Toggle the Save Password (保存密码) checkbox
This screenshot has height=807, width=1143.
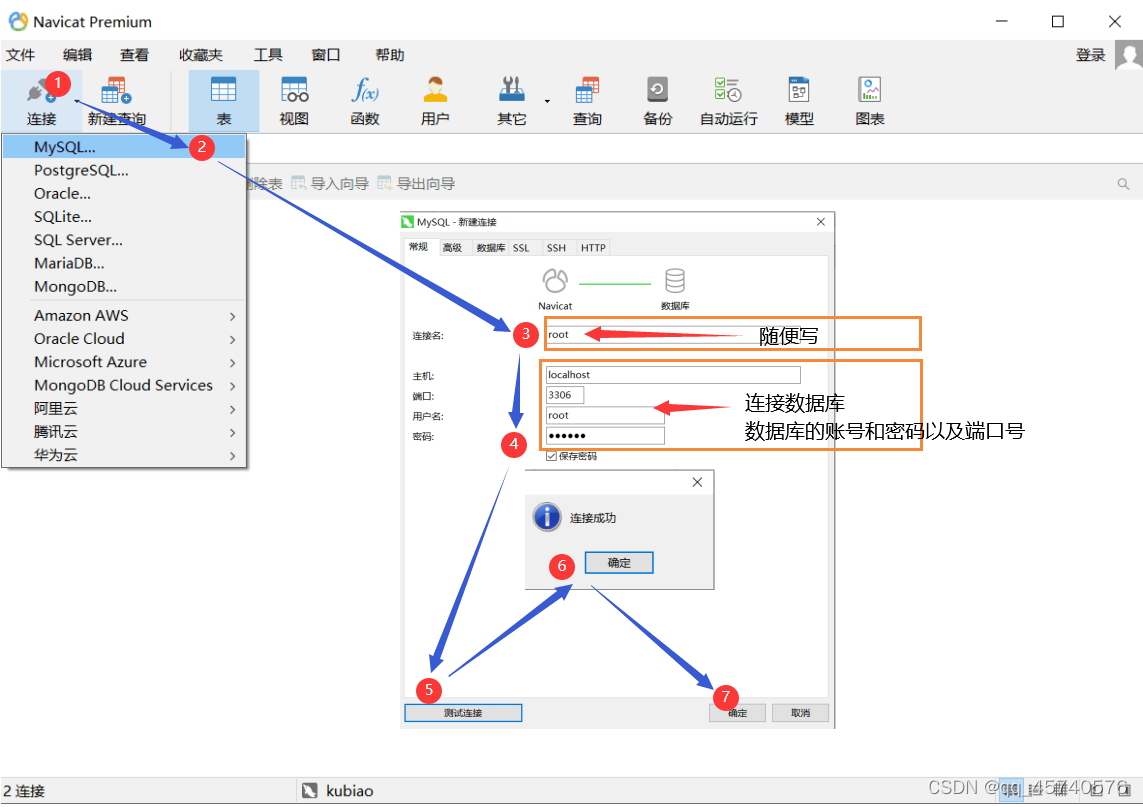click(551, 456)
